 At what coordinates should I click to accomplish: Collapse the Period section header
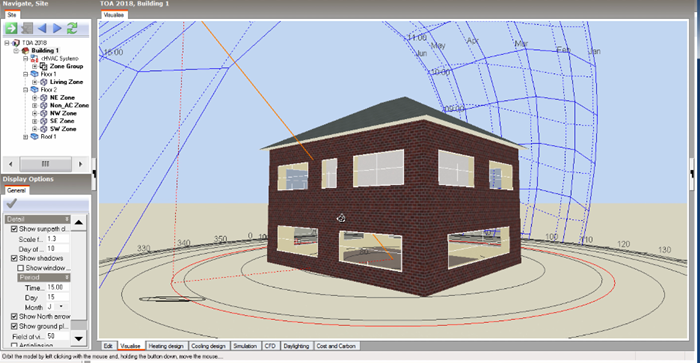point(44,277)
